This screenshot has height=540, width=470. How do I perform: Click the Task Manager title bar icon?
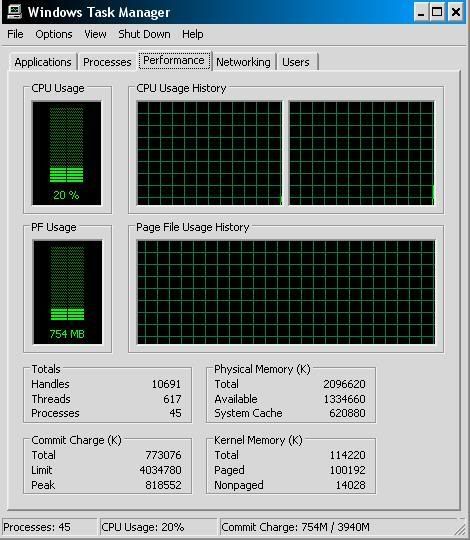tap(14, 11)
